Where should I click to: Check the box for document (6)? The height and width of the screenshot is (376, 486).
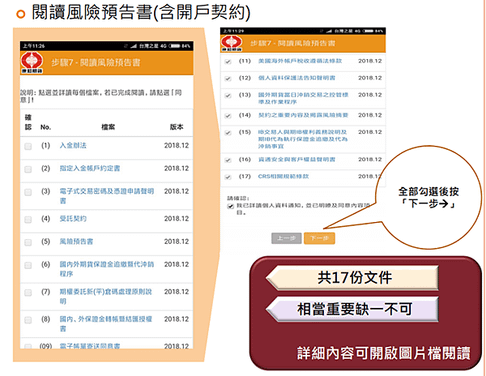pos(28,265)
